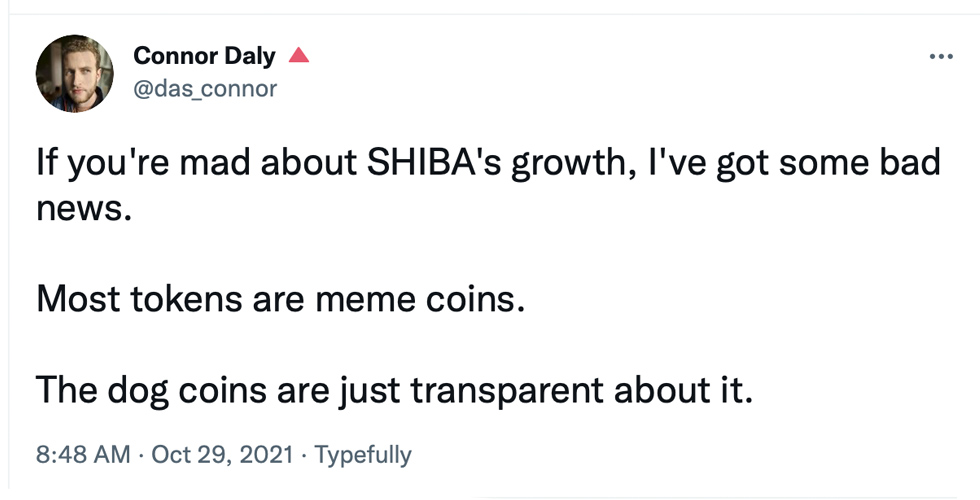Screen dimensions: 980x500
Task: Click the red triangle badge beside name
Action: tap(299, 56)
